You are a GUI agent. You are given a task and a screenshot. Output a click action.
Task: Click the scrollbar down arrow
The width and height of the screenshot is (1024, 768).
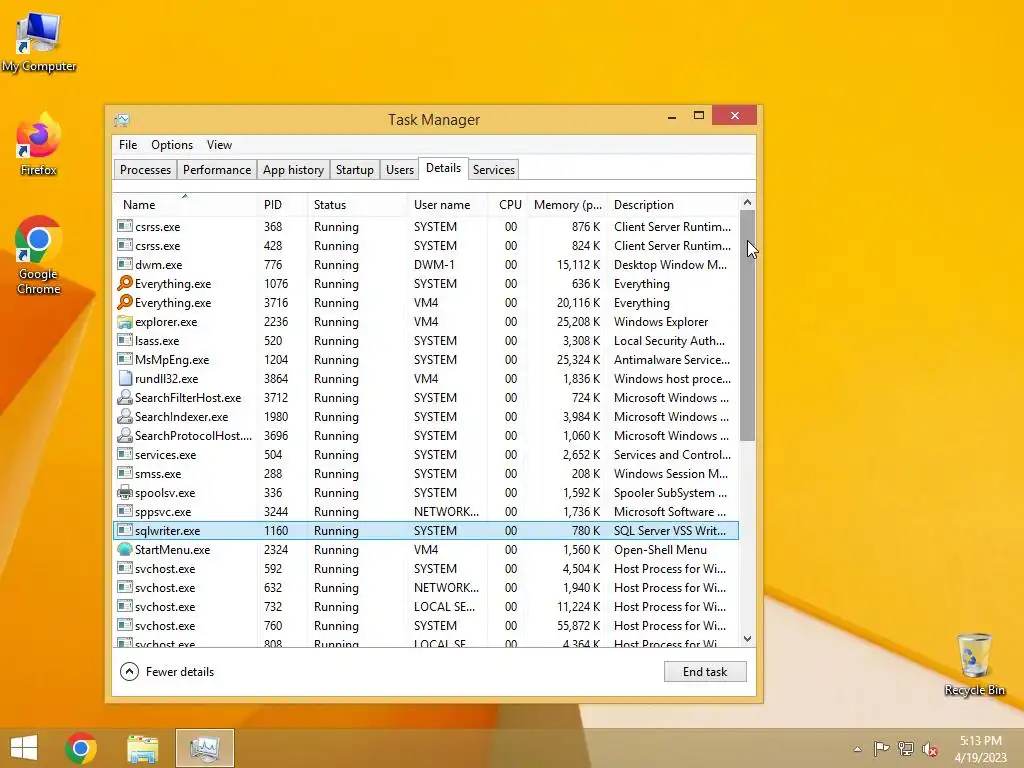(x=748, y=639)
